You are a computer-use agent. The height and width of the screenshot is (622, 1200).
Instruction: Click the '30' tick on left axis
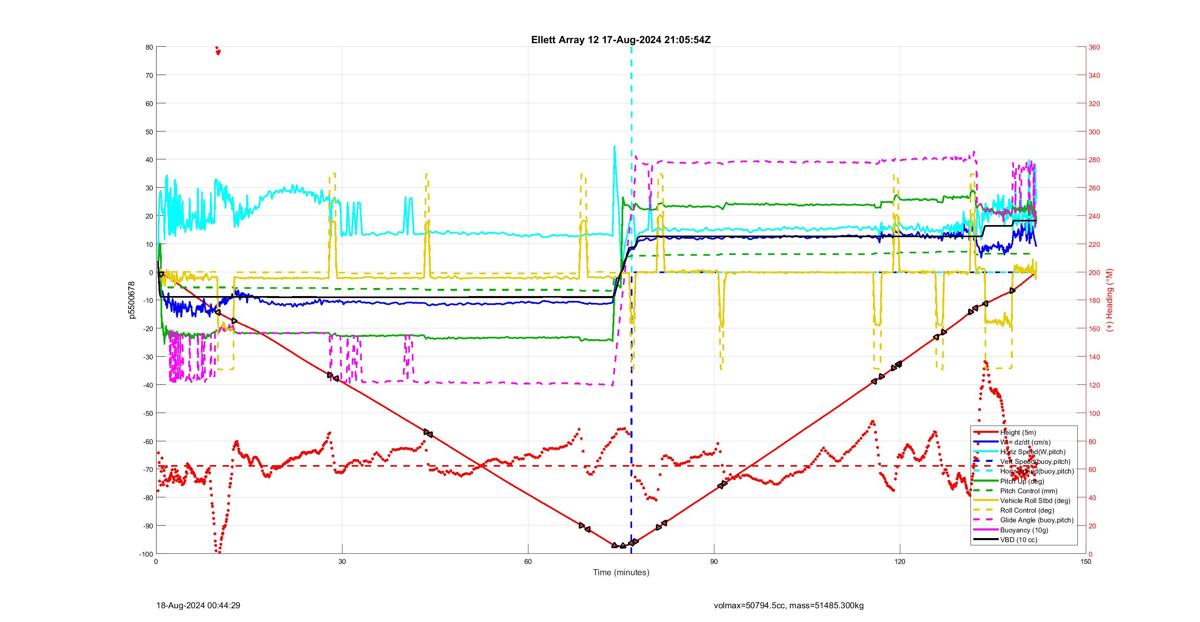pyautogui.click(x=148, y=188)
